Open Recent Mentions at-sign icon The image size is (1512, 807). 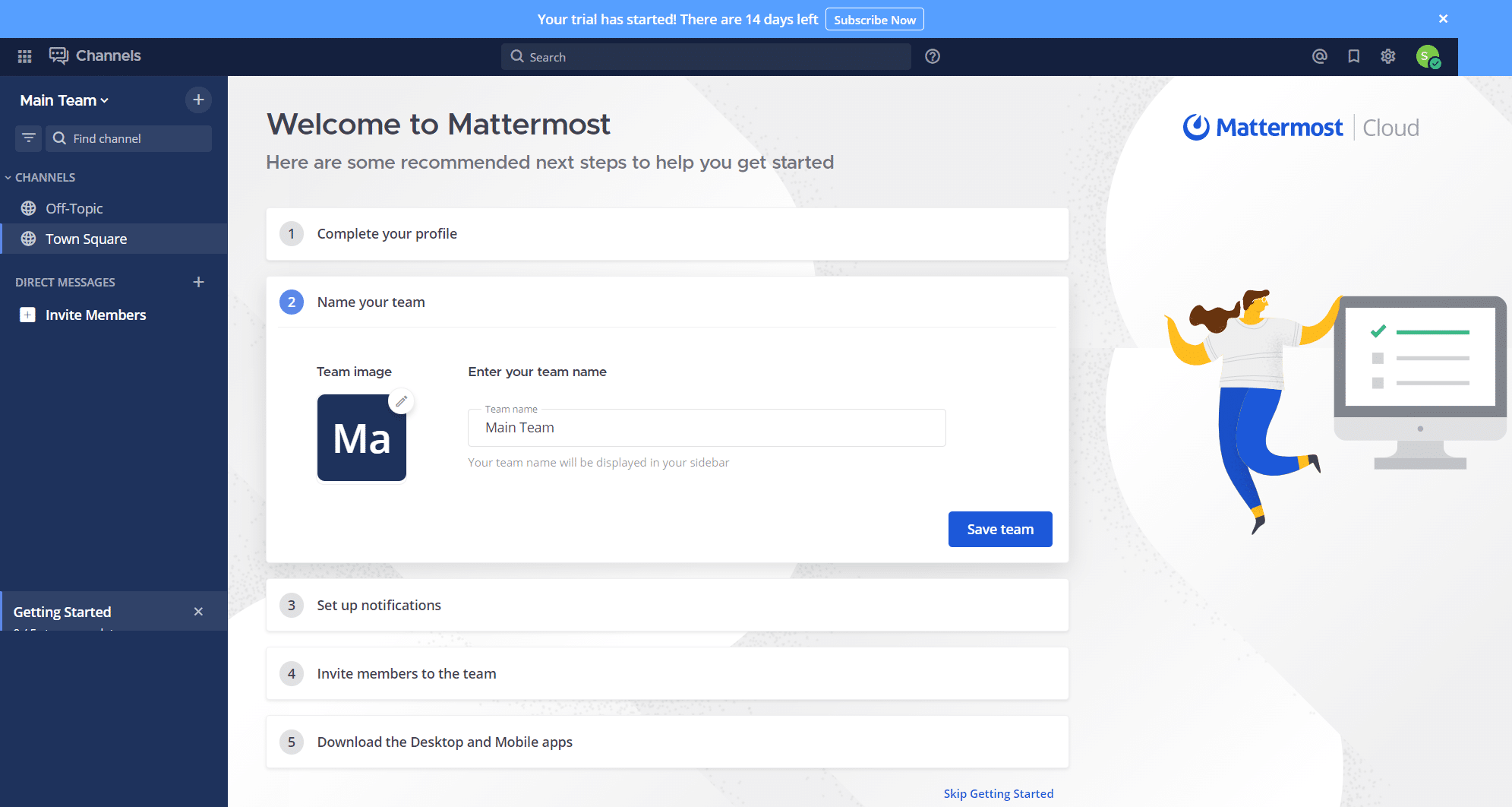(x=1320, y=56)
